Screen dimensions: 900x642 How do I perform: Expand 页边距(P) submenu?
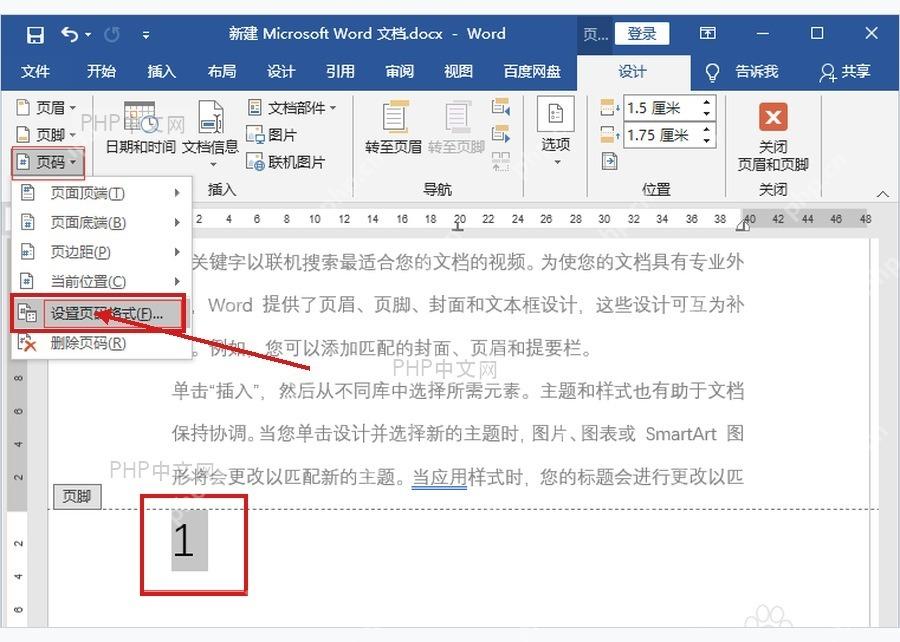pos(101,252)
